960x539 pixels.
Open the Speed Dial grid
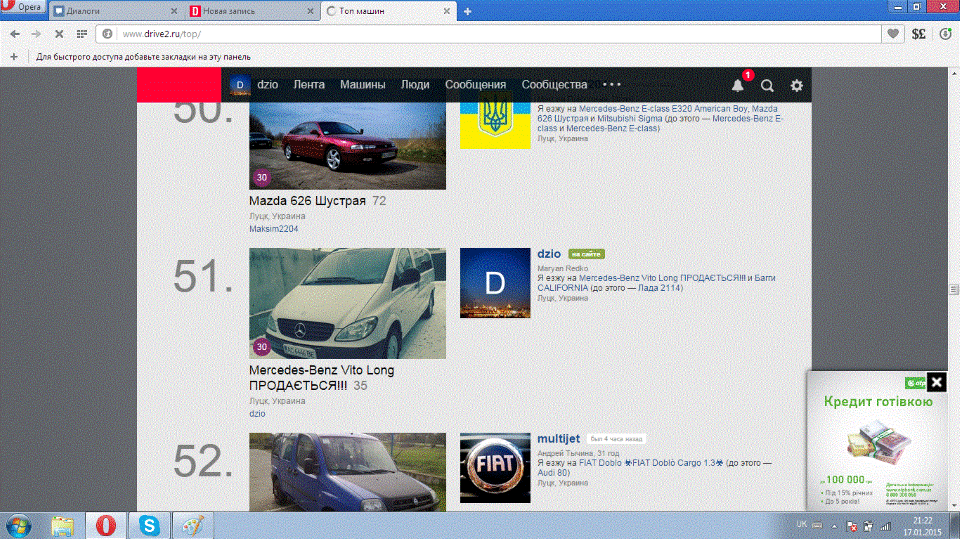[x=81, y=34]
